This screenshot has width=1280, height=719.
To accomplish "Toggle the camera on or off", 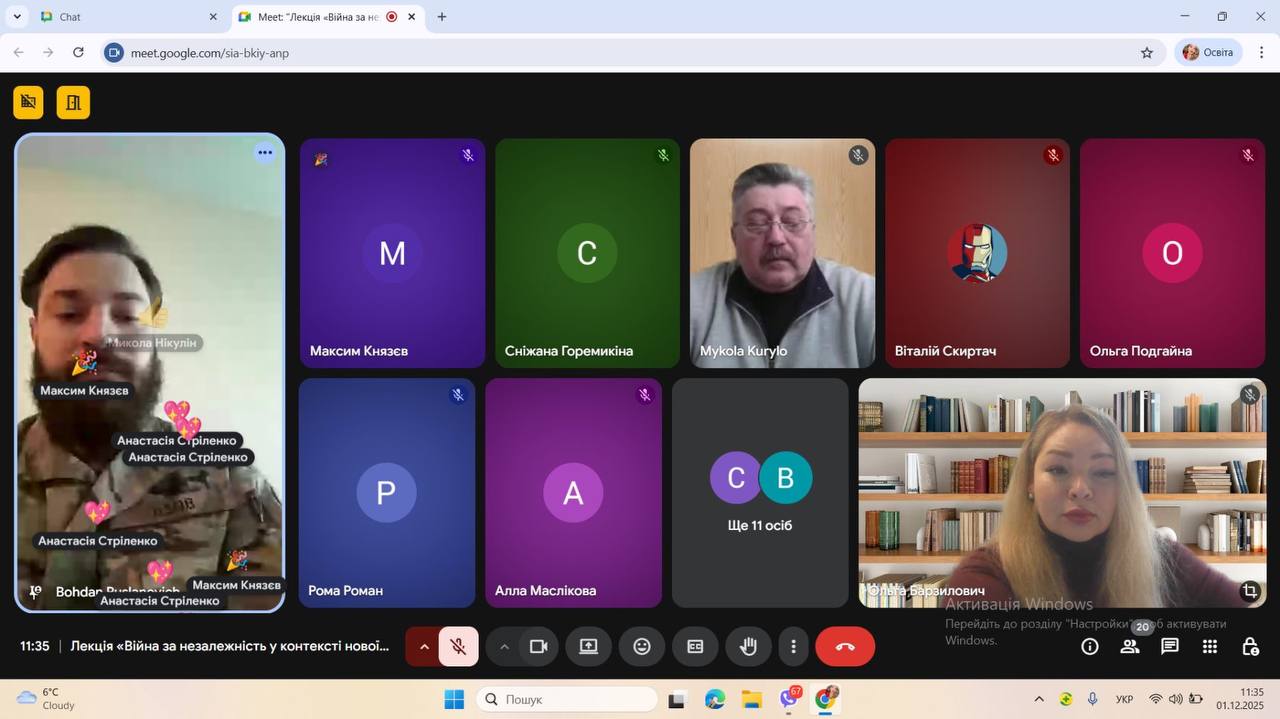I will tap(539, 647).
